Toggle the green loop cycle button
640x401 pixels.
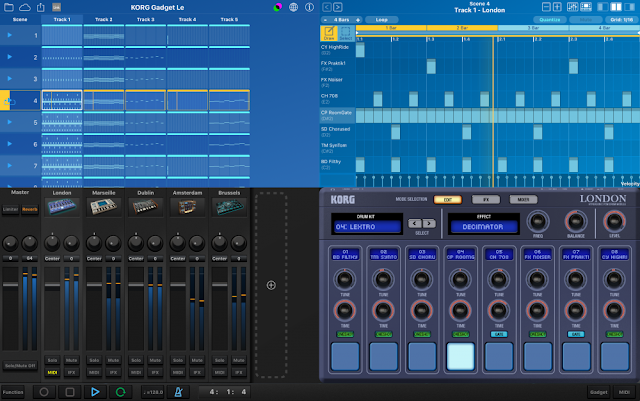click(x=120, y=392)
